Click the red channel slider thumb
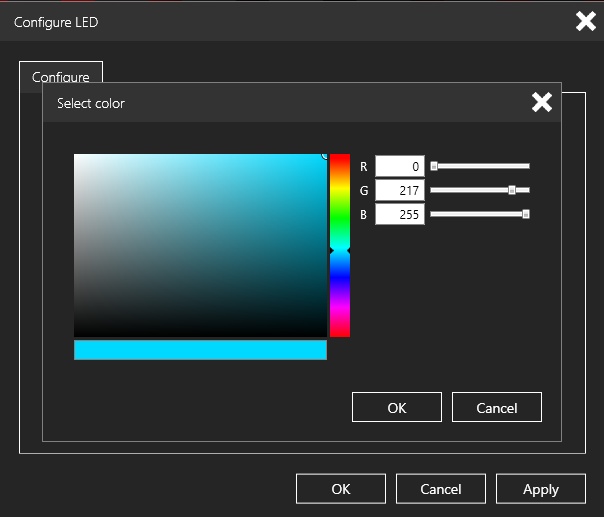 click(x=434, y=166)
